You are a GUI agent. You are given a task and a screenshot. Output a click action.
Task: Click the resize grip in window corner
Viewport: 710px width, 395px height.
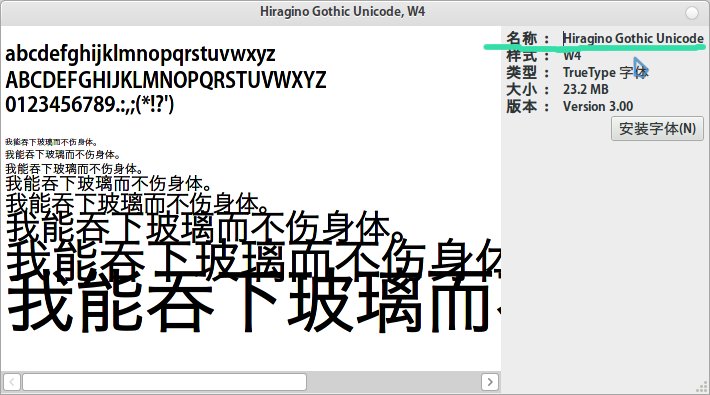[703, 388]
